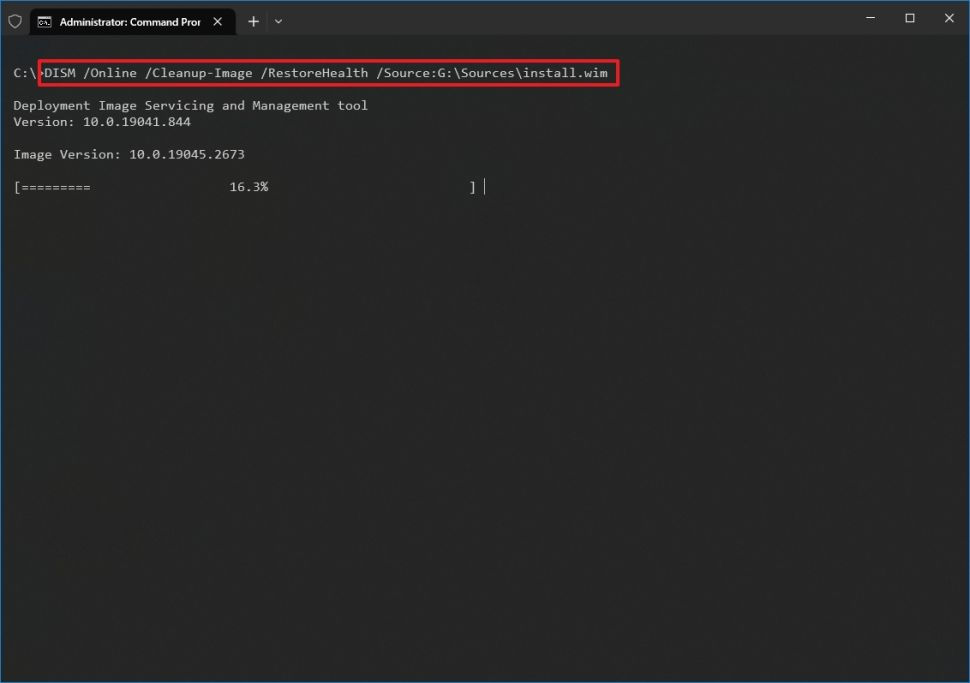Expand the new tab profile dropdown
The image size is (970, 683).
tap(278, 22)
